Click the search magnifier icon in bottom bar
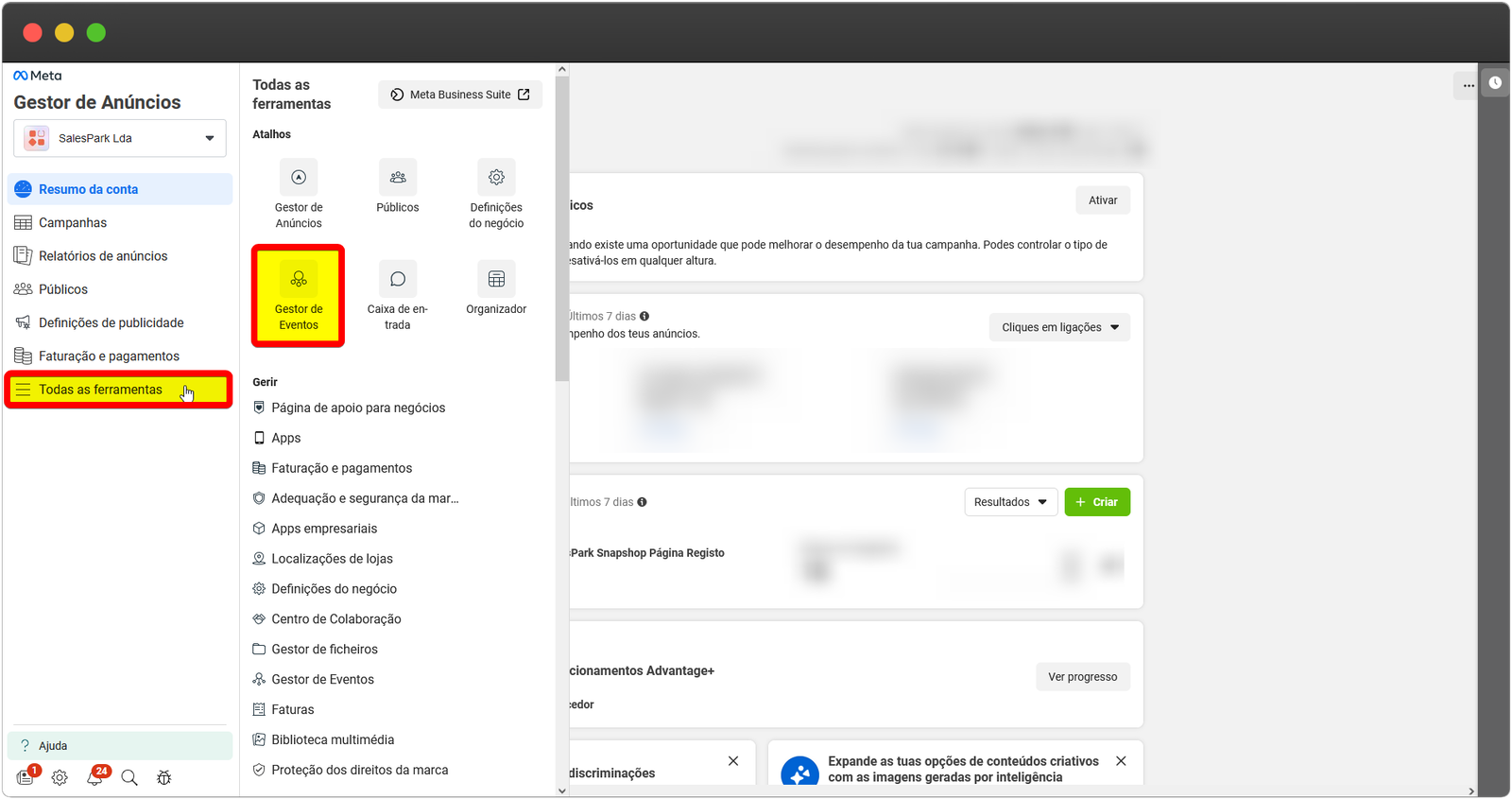This screenshot has height=799, width=1512. (129, 777)
